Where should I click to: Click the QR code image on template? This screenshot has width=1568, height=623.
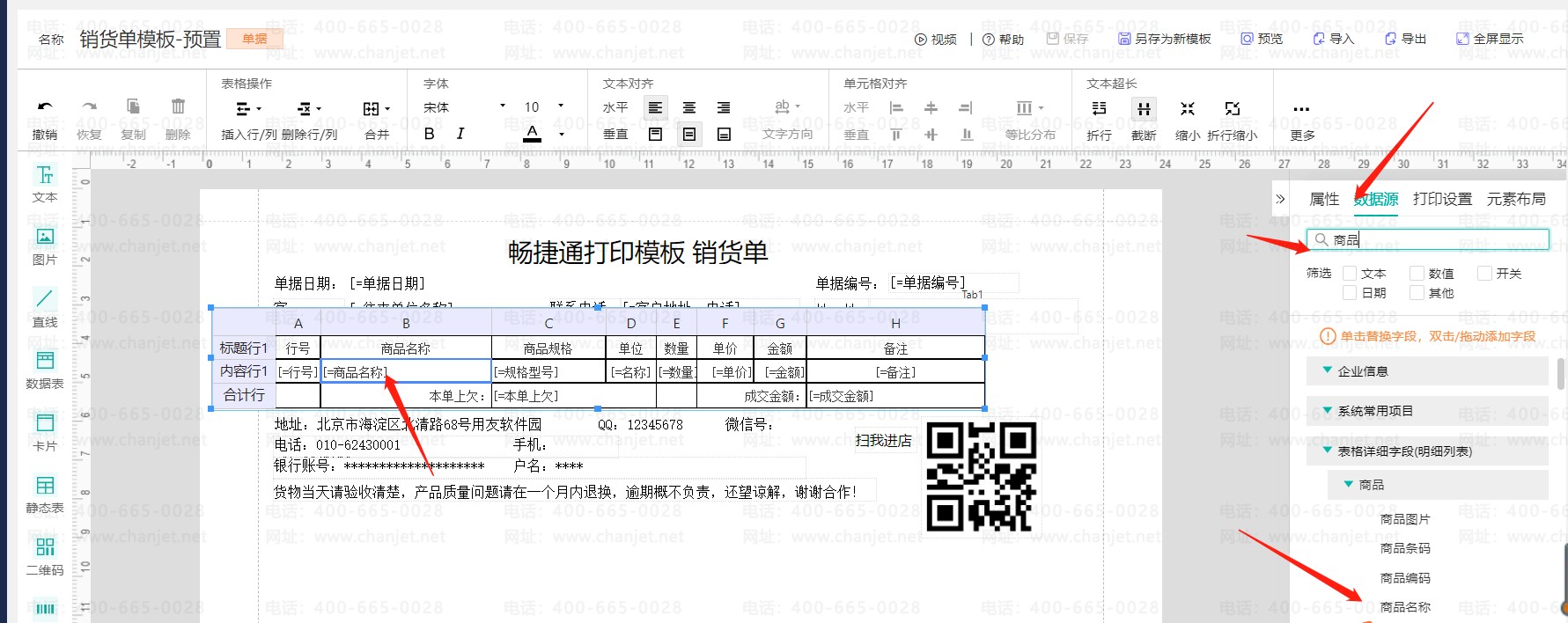[x=981, y=476]
